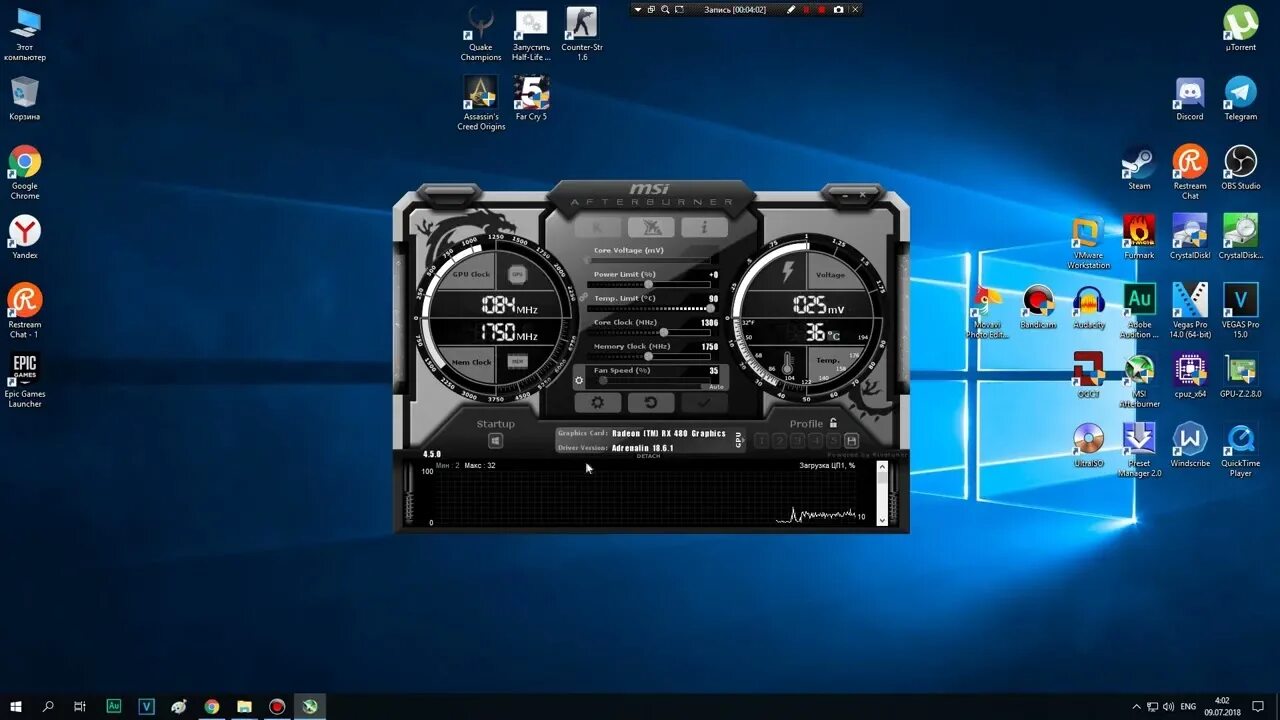Image resolution: width=1280 pixels, height=720 pixels.
Task: Toggle the Profile lock icon
Action: pyautogui.click(x=833, y=423)
